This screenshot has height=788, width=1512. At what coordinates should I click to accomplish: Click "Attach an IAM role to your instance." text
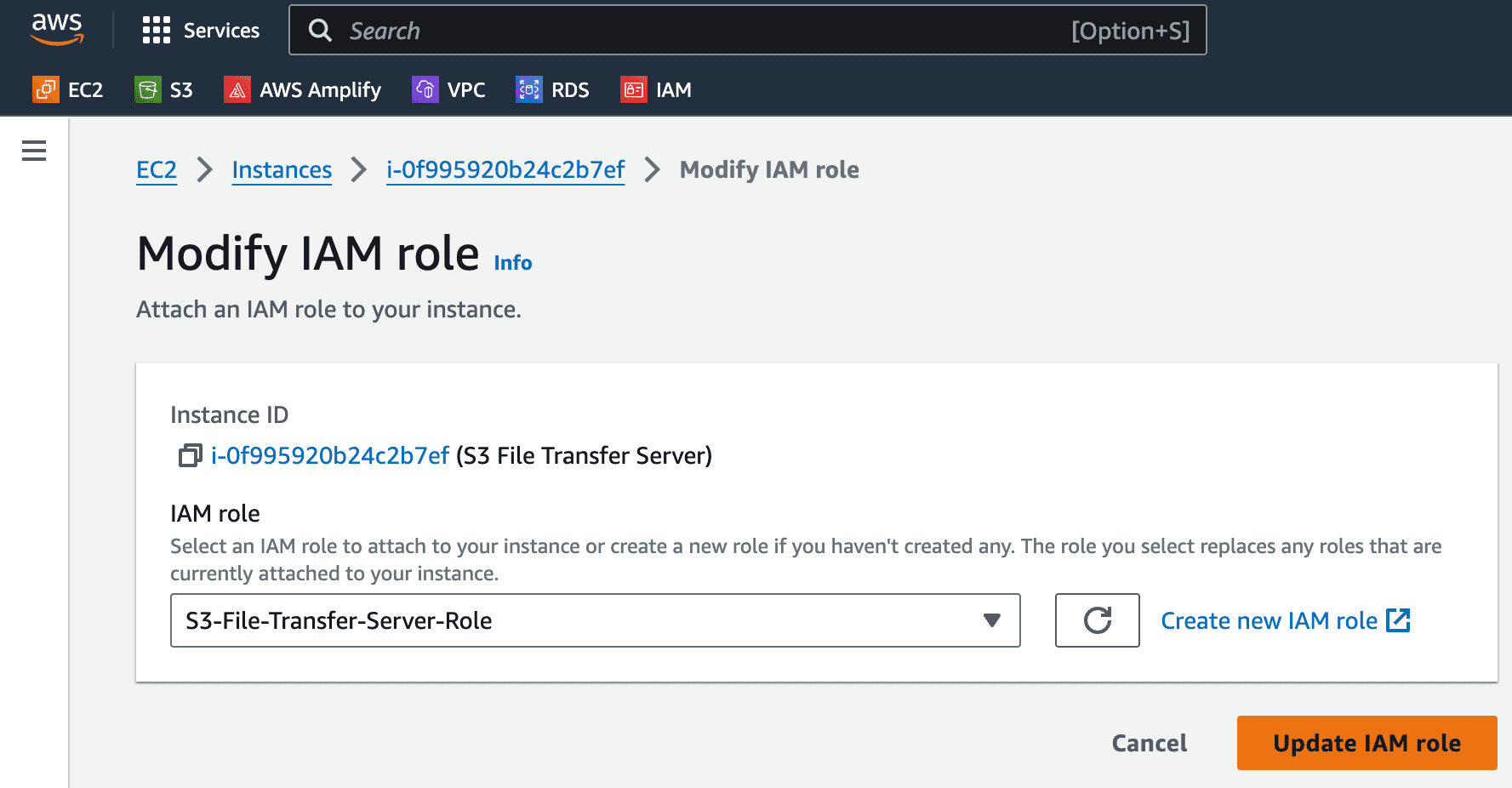[x=328, y=310]
